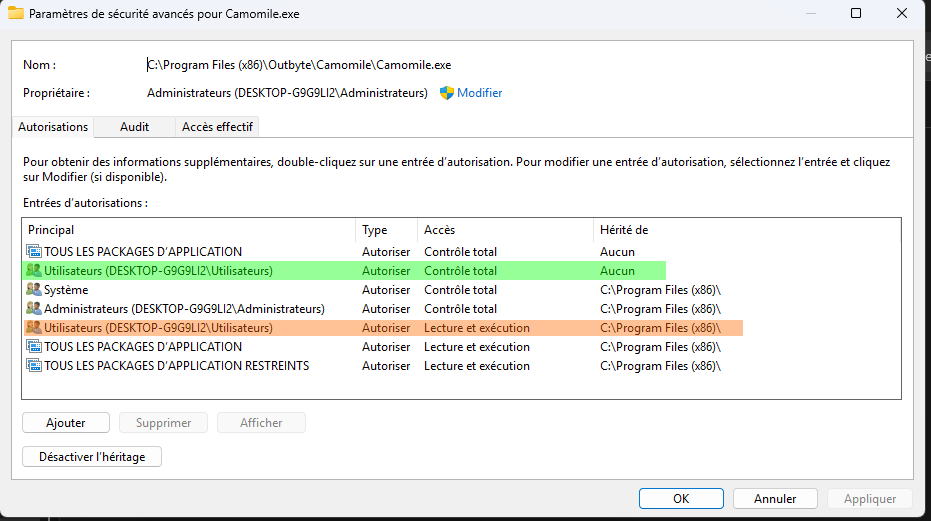Image resolution: width=931 pixels, height=521 pixels.
Task: Click the file path Nom field
Action: (299, 65)
